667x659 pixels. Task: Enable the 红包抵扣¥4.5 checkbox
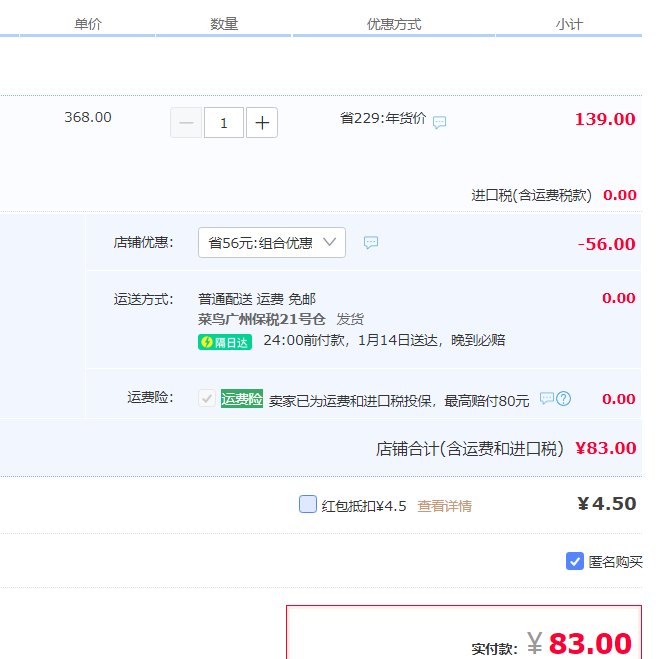pyautogui.click(x=308, y=505)
